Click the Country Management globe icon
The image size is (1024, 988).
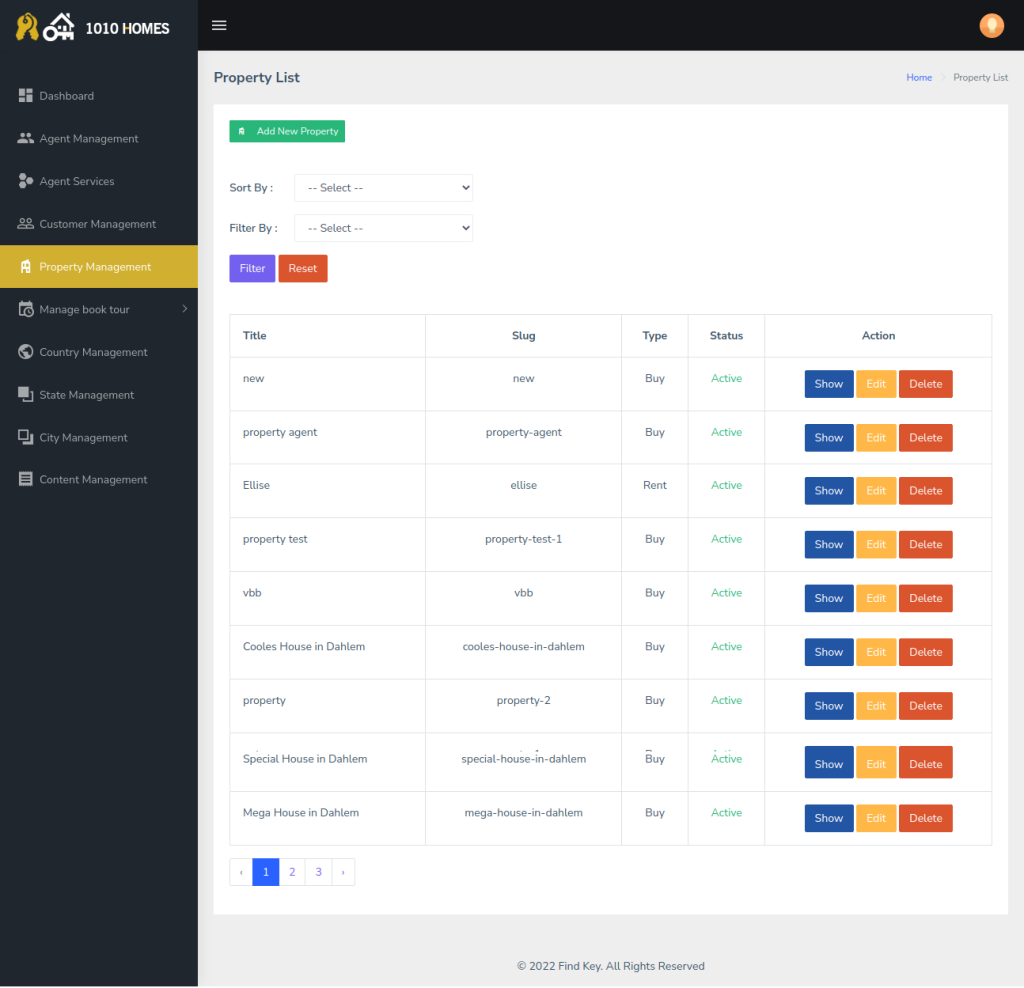(26, 352)
